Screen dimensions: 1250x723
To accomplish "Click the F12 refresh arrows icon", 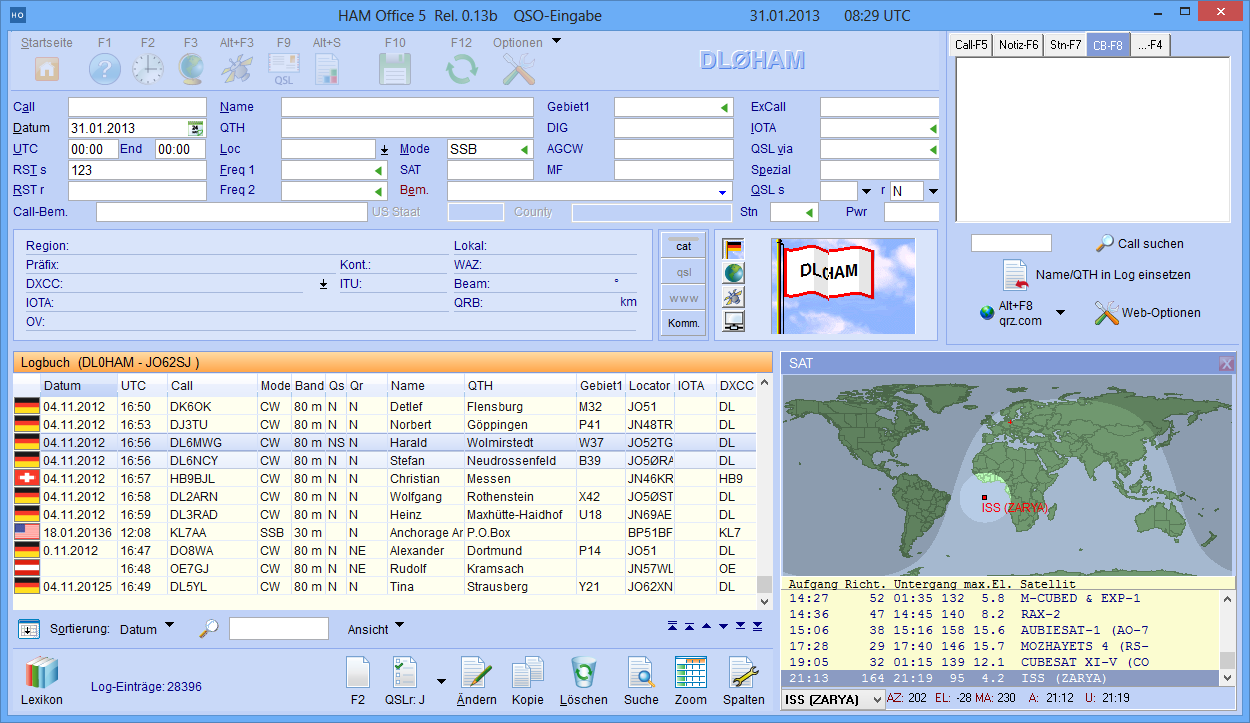I will click(461, 68).
